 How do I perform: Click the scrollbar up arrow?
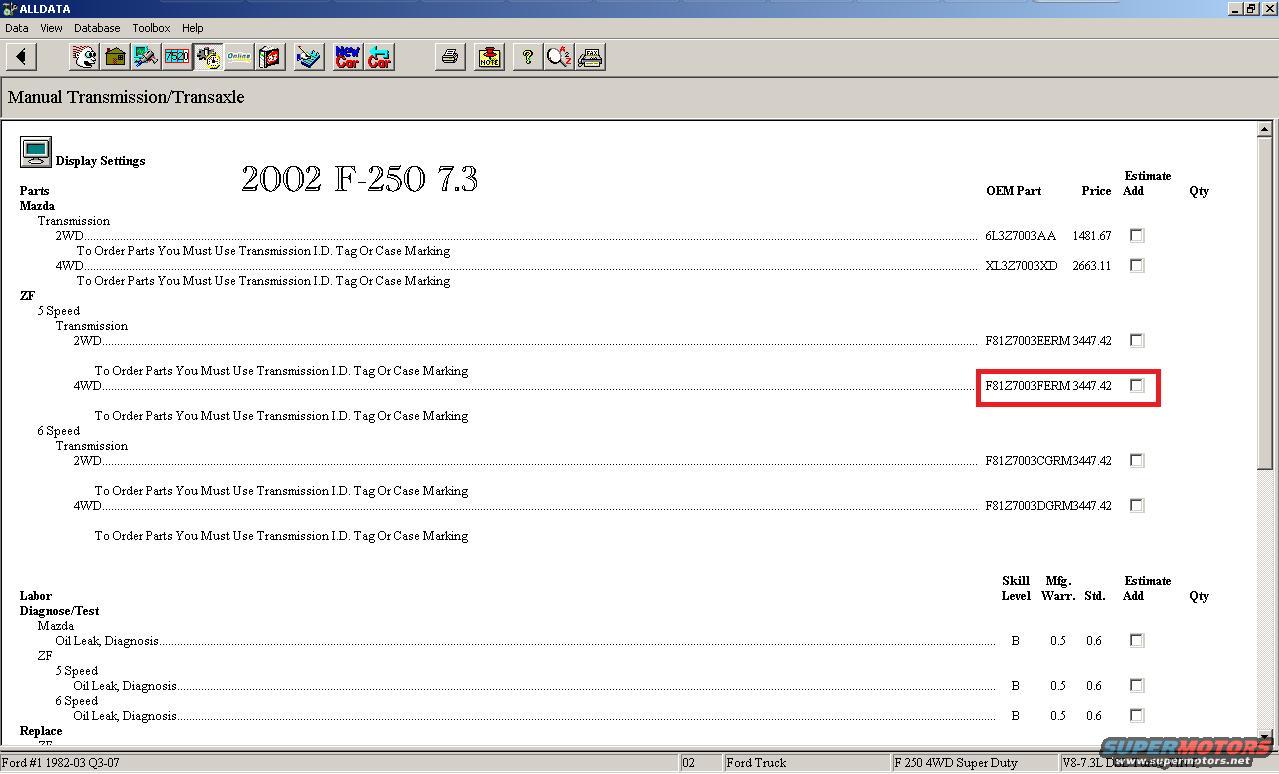click(x=1265, y=130)
